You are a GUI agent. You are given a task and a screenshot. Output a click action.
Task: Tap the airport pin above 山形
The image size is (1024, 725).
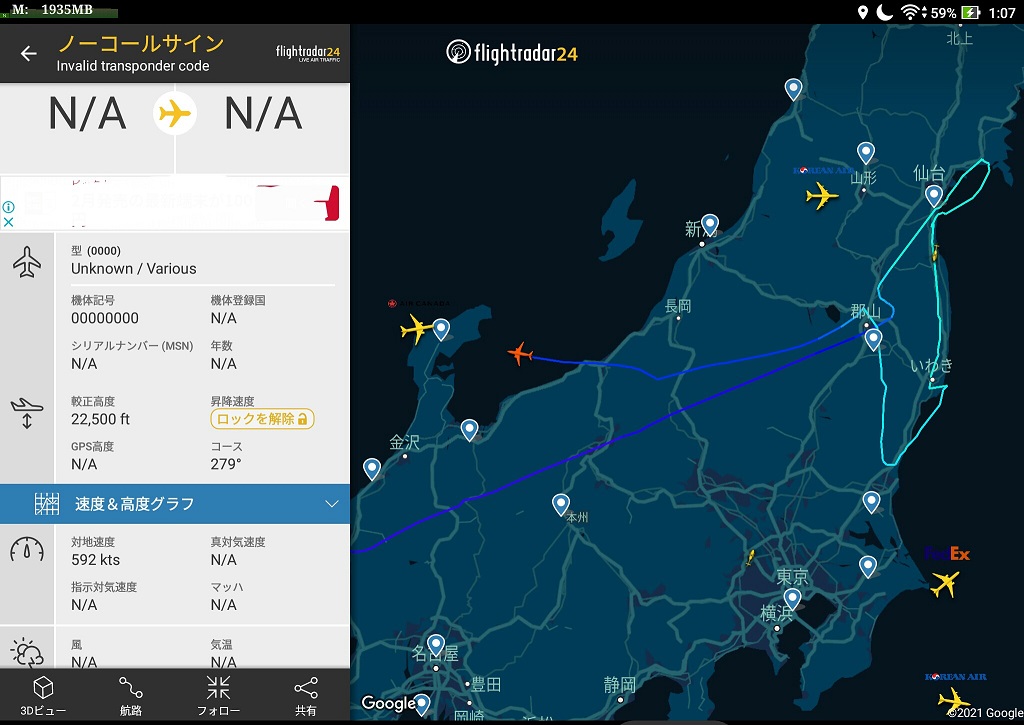coord(865,153)
